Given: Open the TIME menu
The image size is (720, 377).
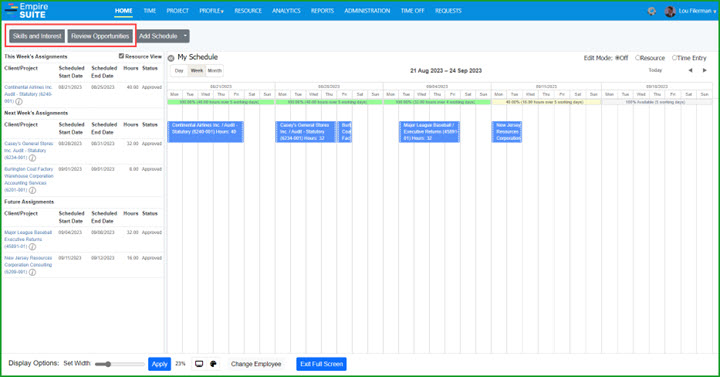Looking at the screenshot, I should pyautogui.click(x=150, y=11).
